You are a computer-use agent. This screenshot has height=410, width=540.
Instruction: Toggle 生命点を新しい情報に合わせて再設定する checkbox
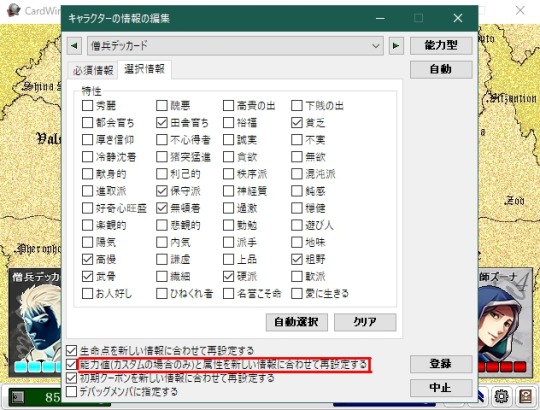[x=71, y=351]
